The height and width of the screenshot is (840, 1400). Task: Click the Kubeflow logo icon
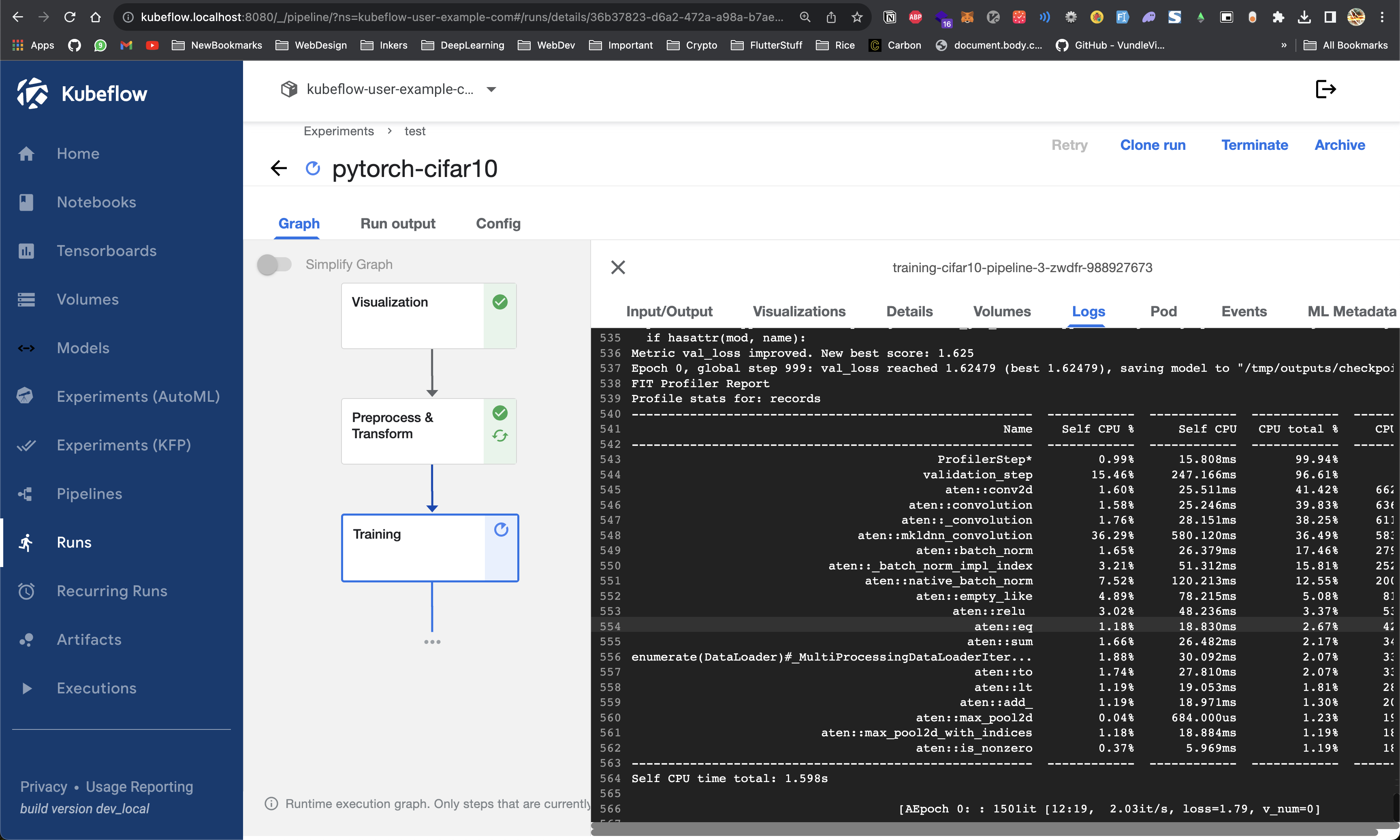32,94
